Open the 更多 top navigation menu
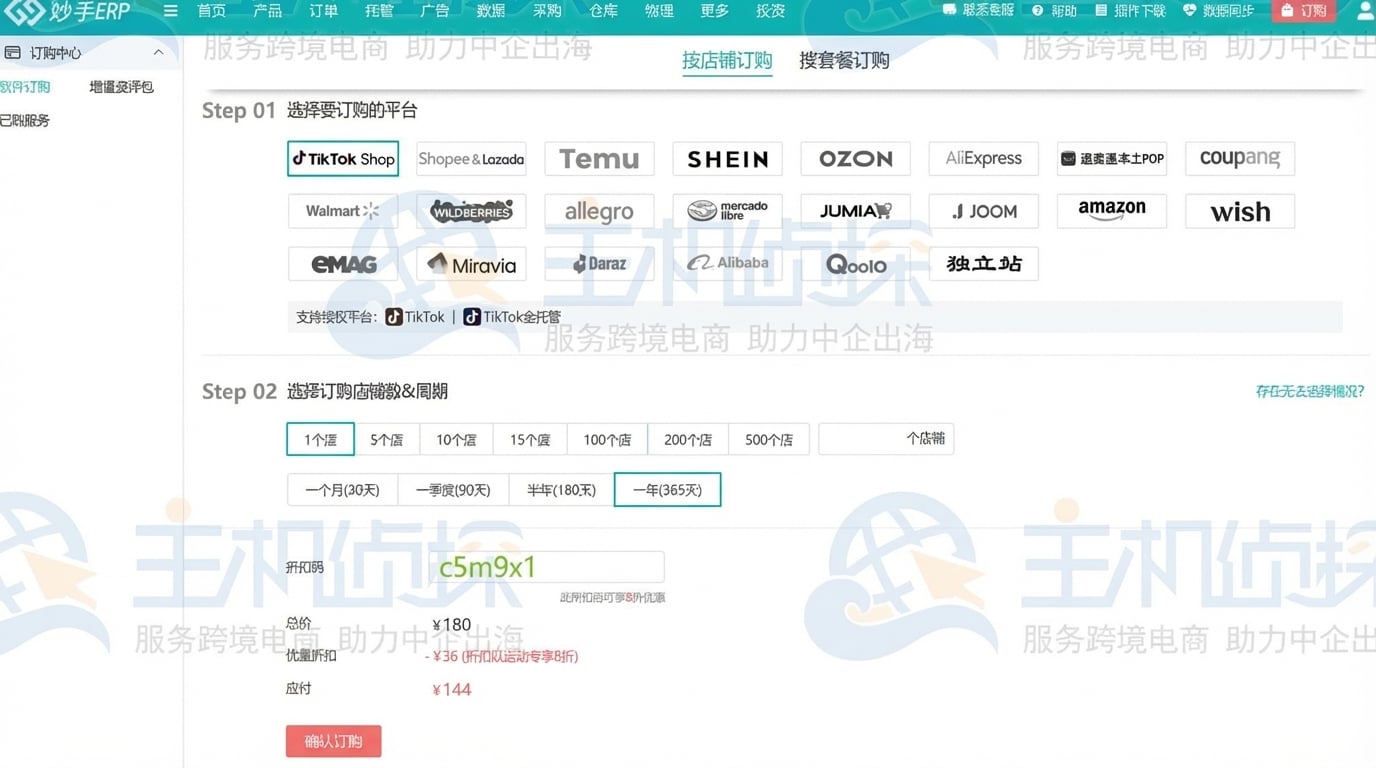Image resolution: width=1376 pixels, height=768 pixels. [714, 11]
